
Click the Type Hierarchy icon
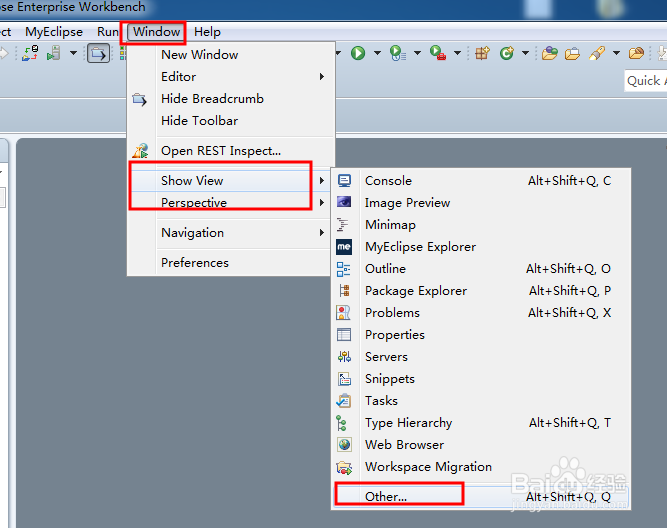341,423
